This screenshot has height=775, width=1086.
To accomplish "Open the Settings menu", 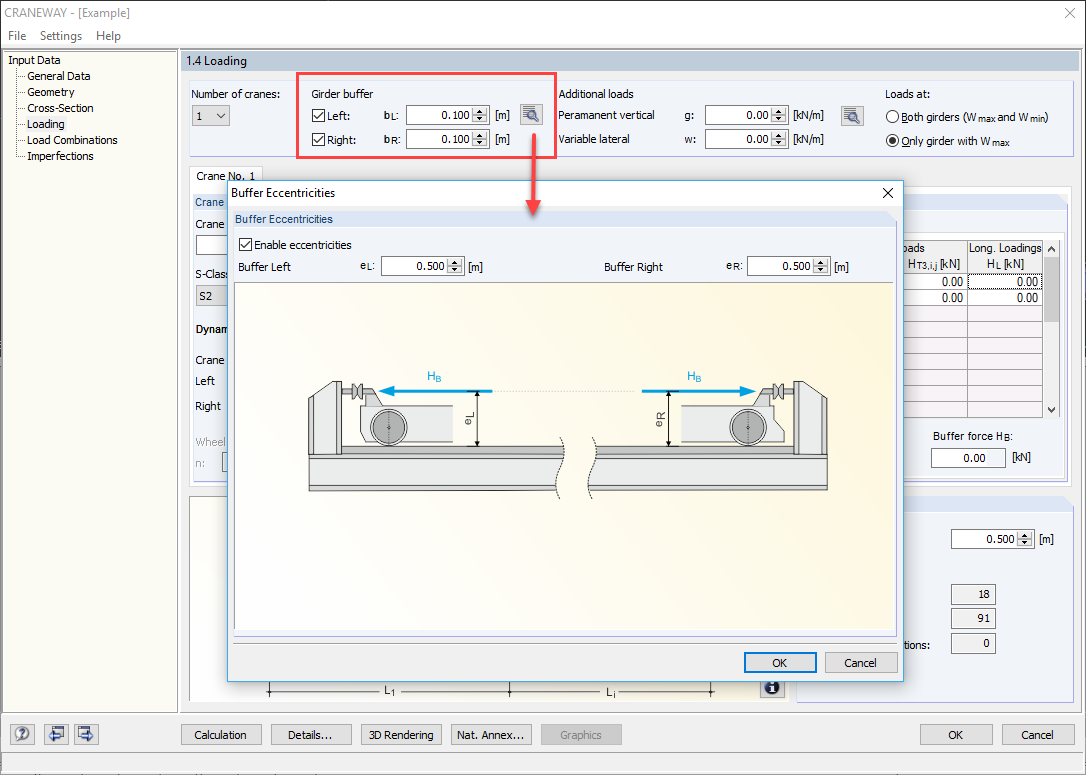I will 61,35.
